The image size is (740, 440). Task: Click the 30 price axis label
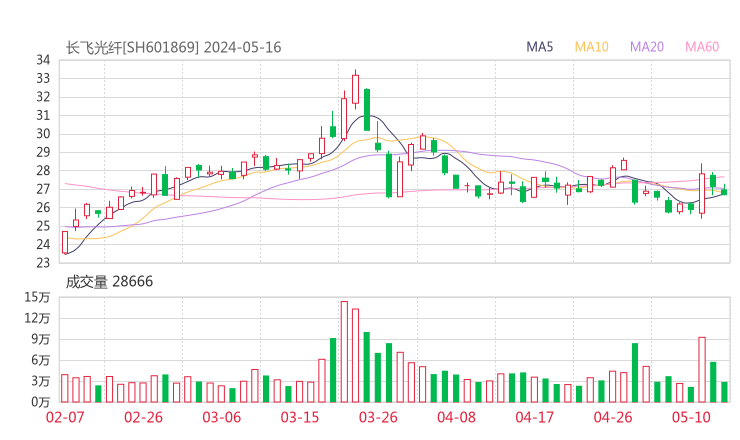(x=43, y=134)
